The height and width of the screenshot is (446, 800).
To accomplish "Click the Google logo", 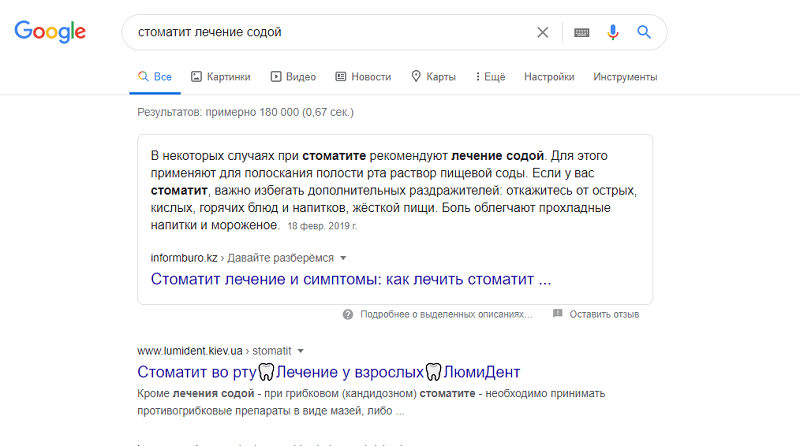I will [50, 31].
